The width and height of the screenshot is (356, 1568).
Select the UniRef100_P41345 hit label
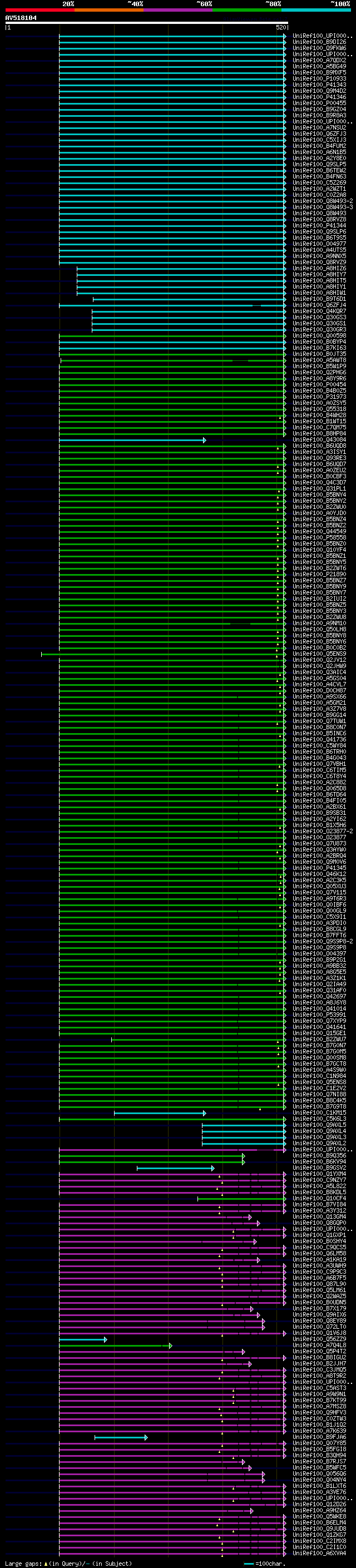(x=319, y=868)
